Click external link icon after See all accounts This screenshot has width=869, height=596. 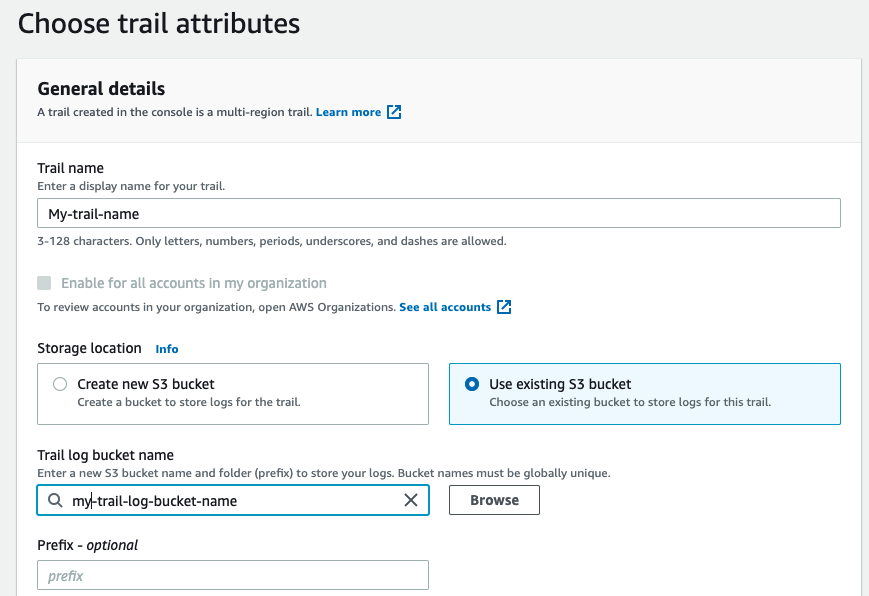pos(504,307)
